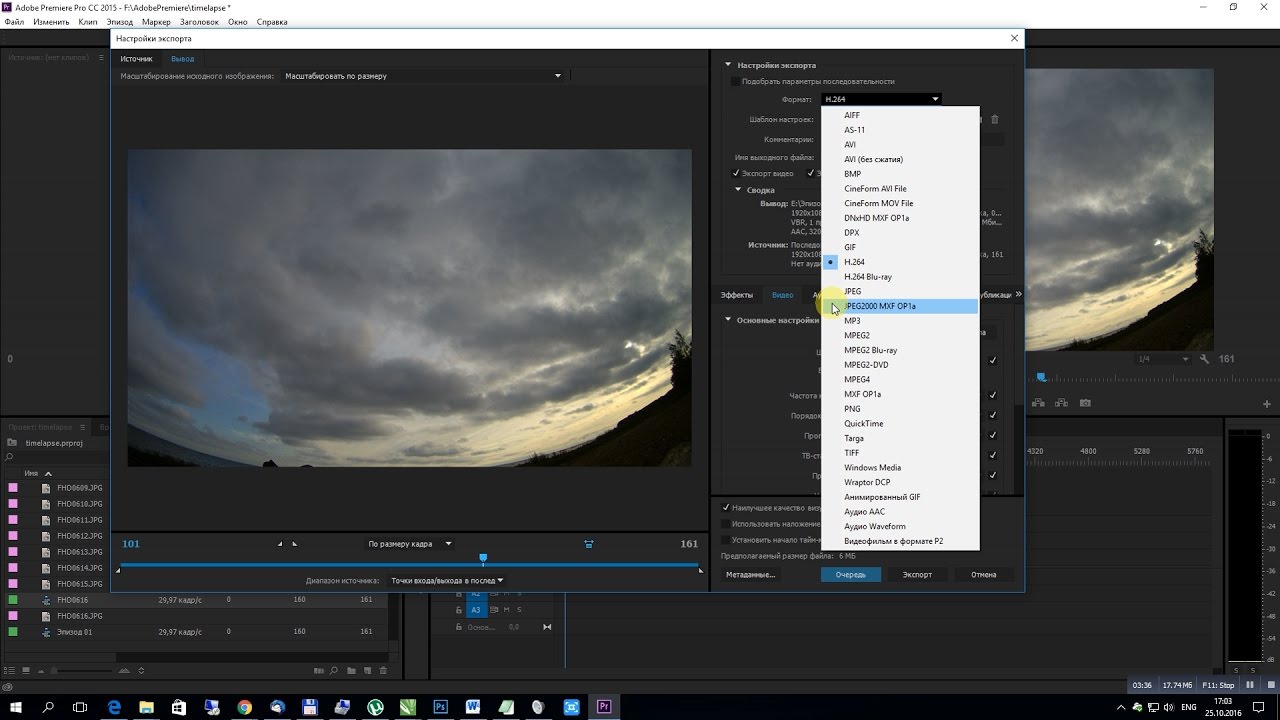Click the Метаданные... button
This screenshot has width=1280, height=720.
pos(750,574)
